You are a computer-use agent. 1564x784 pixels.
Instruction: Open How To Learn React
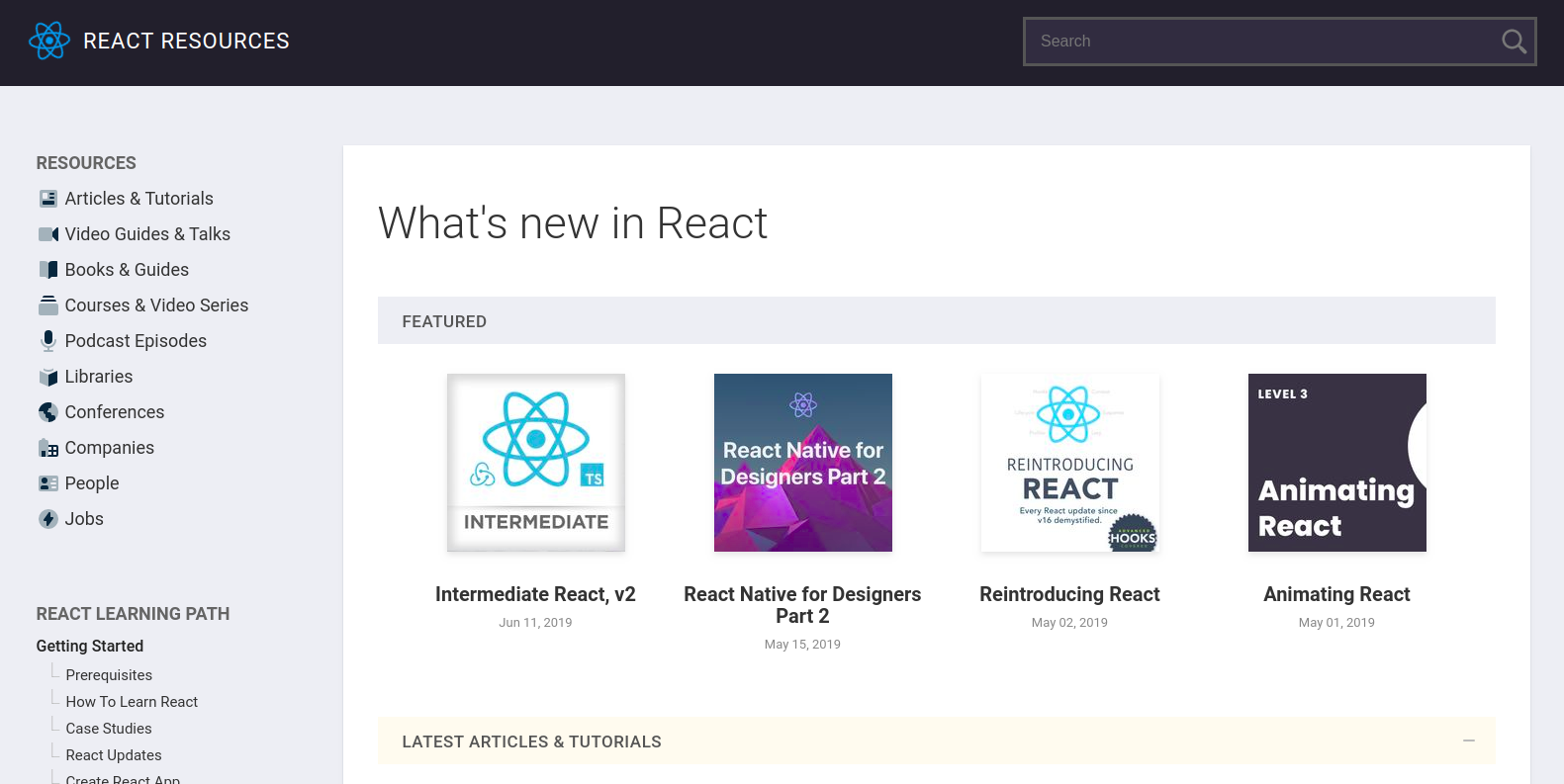point(132,702)
